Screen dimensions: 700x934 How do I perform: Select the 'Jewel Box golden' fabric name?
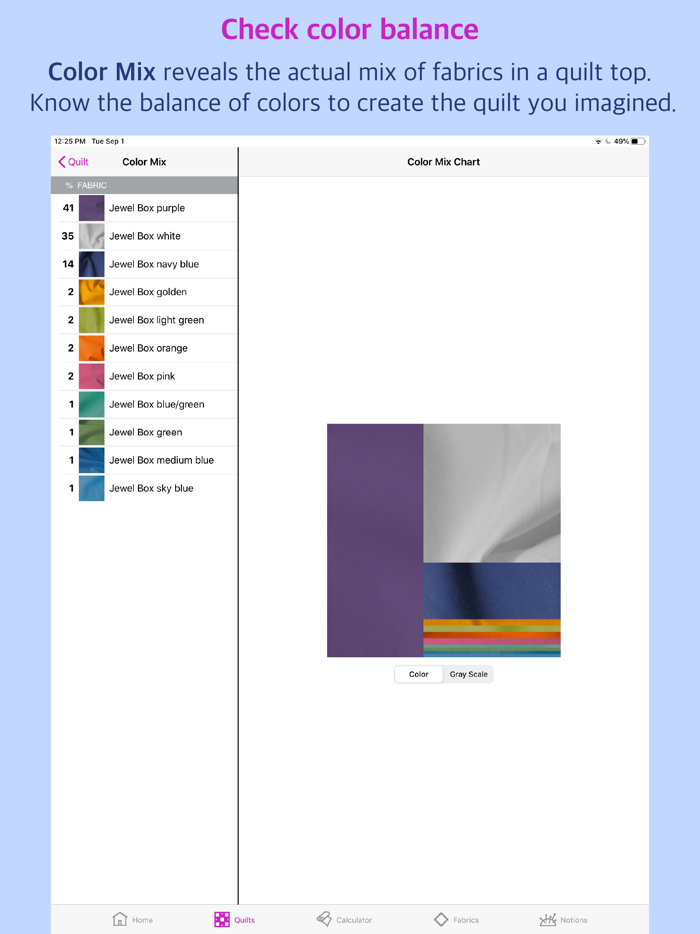(x=148, y=292)
